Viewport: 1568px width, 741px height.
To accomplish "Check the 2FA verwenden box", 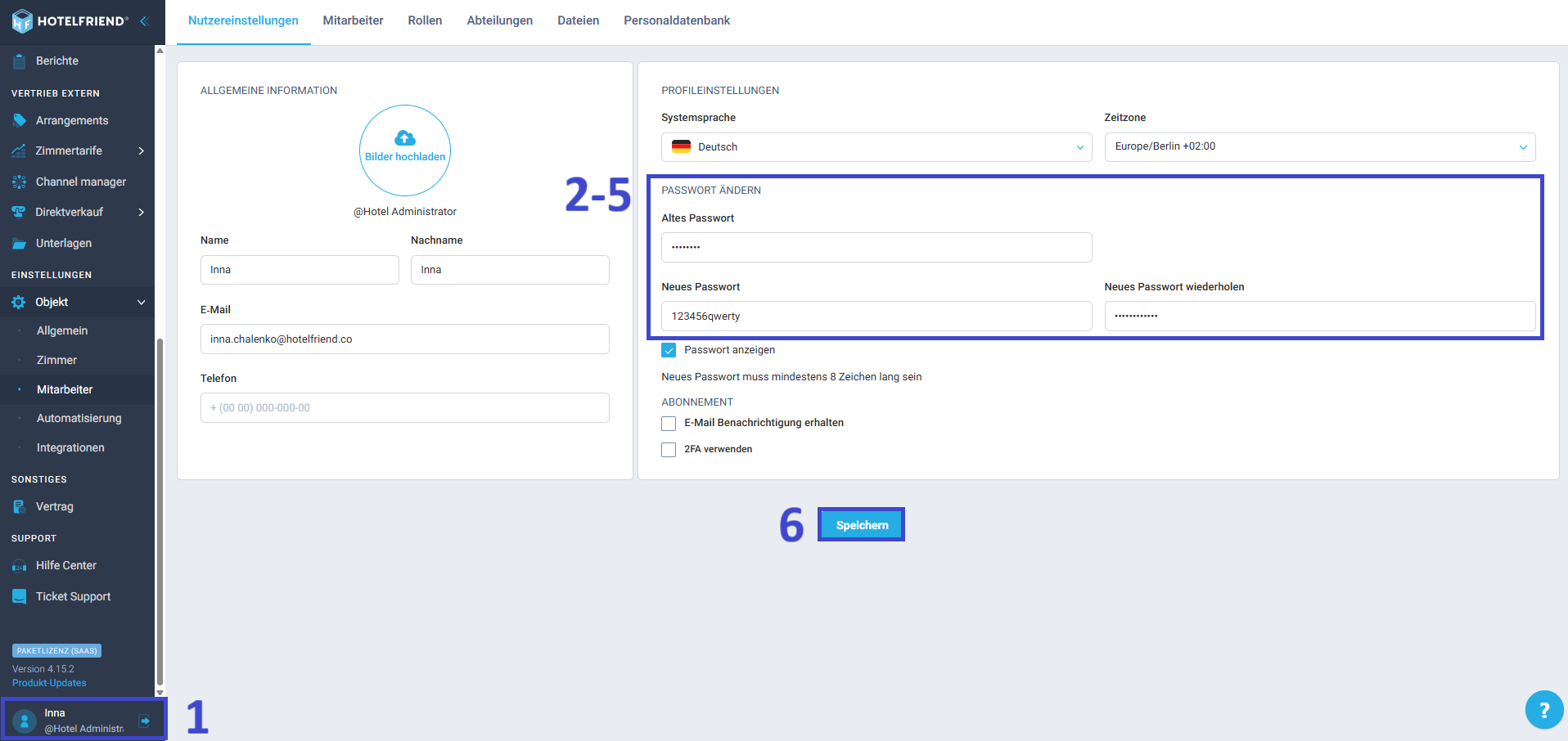I will pos(669,449).
